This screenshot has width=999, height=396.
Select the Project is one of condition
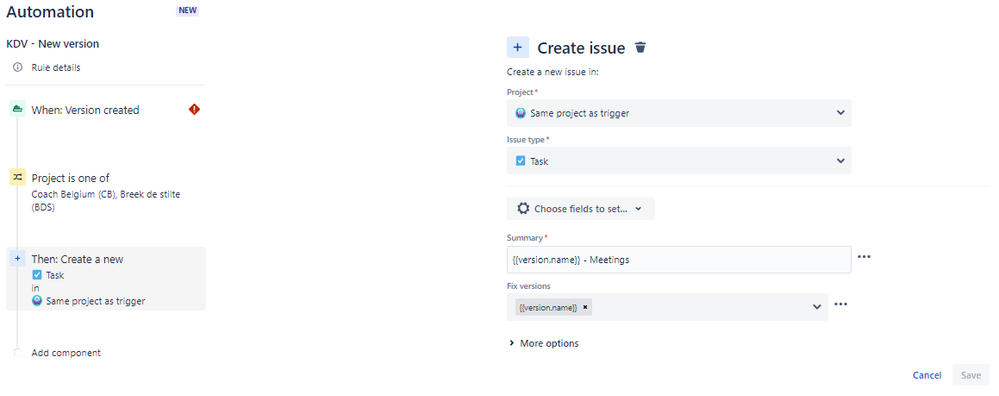pos(106,192)
